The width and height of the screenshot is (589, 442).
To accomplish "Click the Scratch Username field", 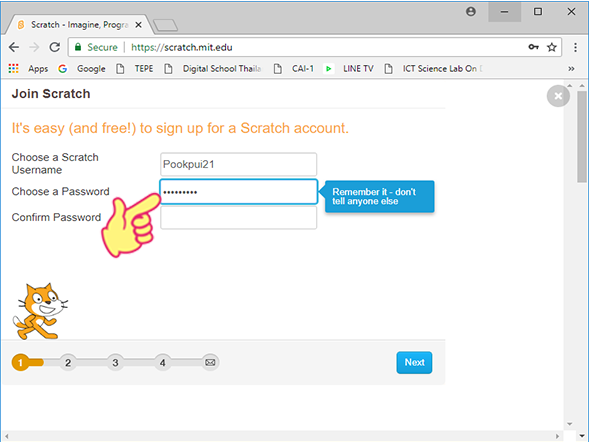I will pos(239,164).
